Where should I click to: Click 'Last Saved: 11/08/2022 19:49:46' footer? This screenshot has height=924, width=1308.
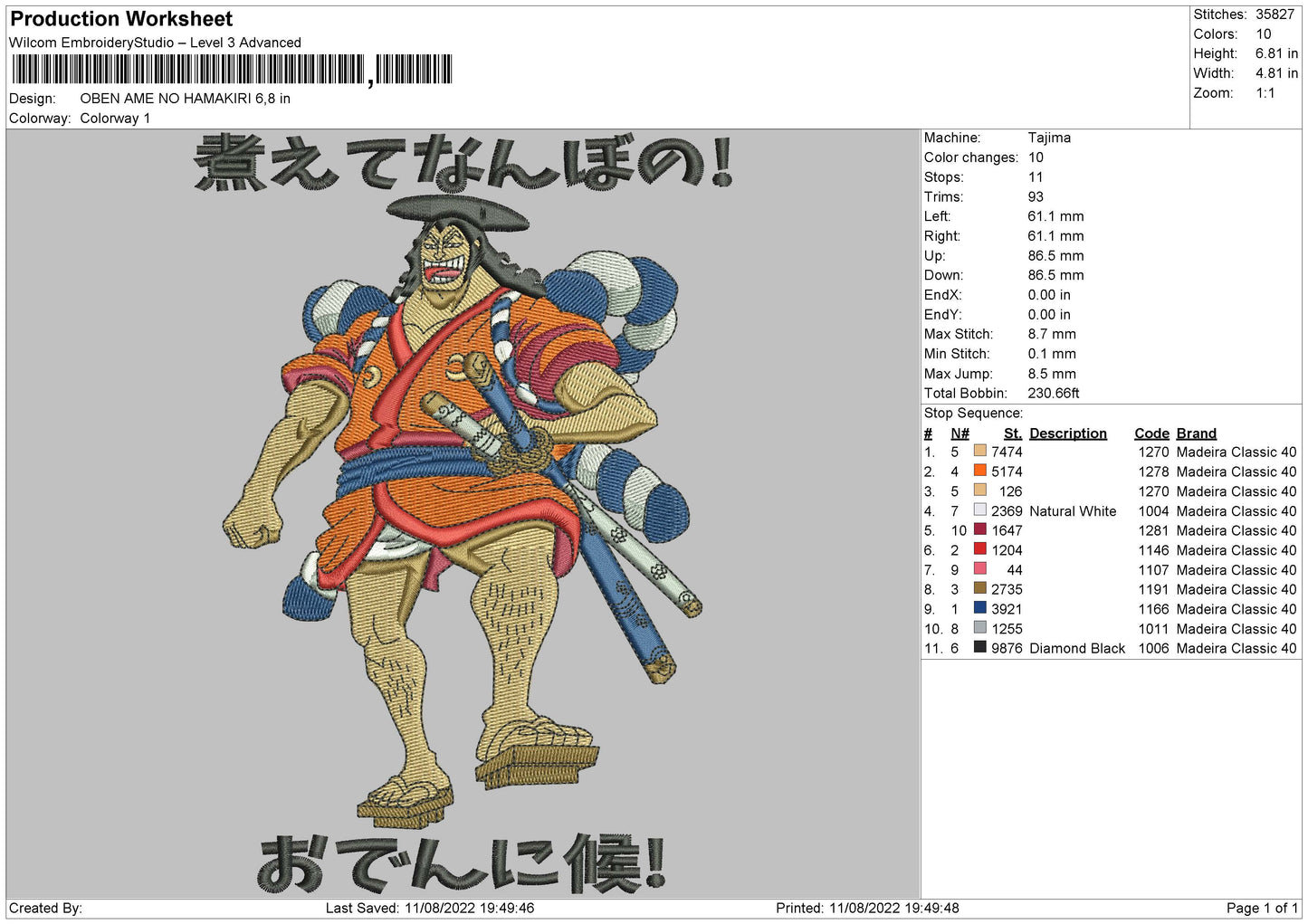[430, 908]
